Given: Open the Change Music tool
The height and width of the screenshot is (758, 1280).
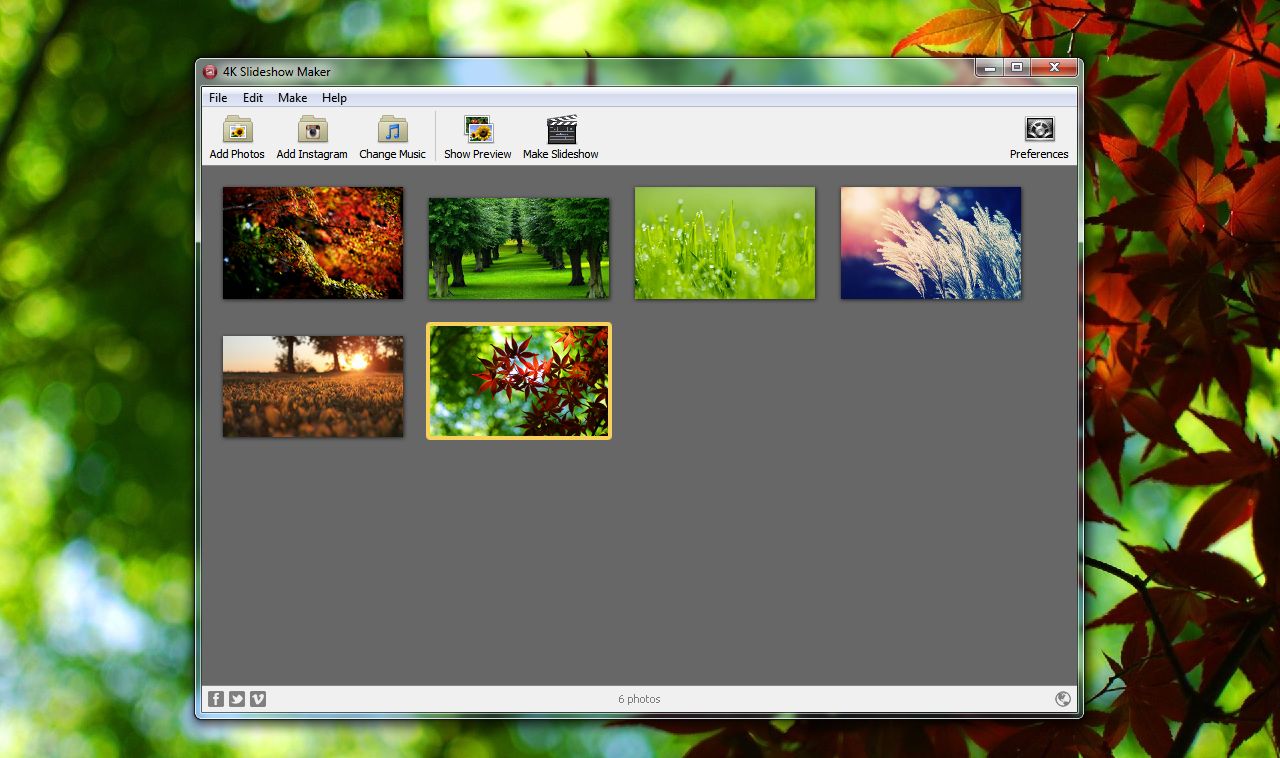Looking at the screenshot, I should click(x=391, y=136).
